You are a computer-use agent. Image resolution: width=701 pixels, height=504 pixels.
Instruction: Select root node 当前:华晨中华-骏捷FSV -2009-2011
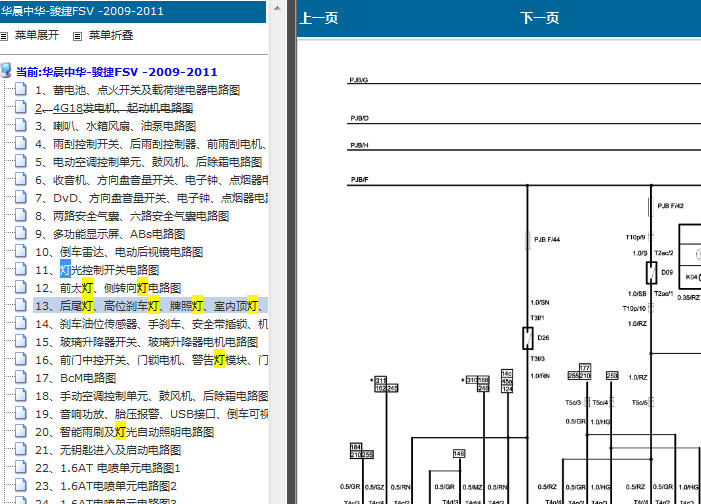pyautogui.click(x=117, y=72)
